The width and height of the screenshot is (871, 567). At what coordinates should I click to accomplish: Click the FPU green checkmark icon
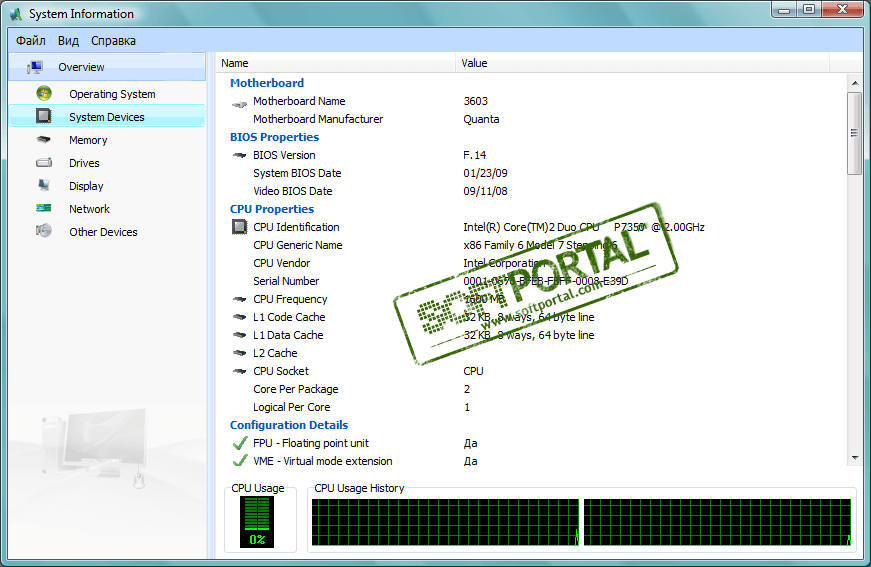(x=240, y=443)
